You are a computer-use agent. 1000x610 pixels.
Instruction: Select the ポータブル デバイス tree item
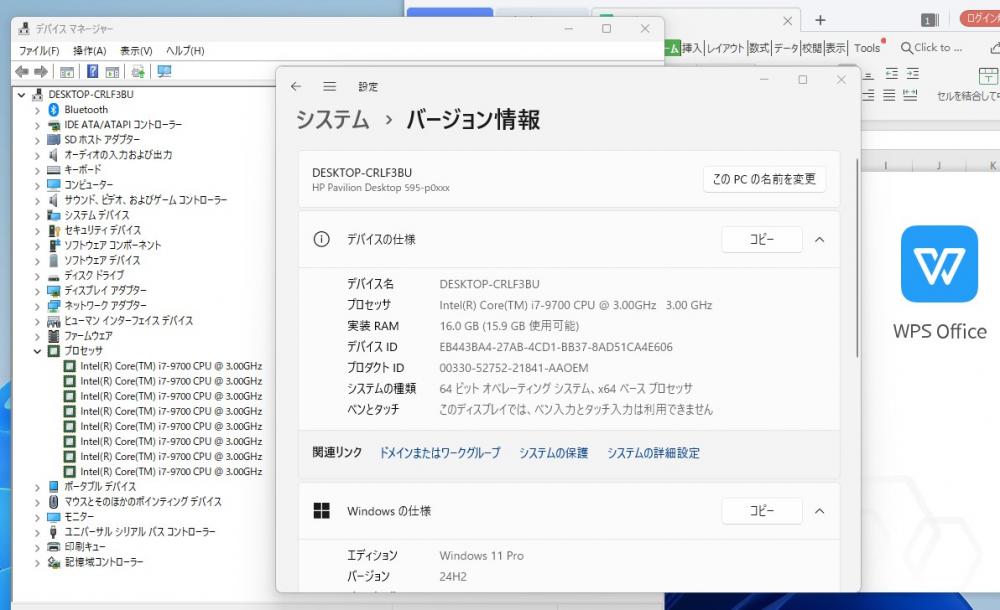pyautogui.click(x=100, y=487)
